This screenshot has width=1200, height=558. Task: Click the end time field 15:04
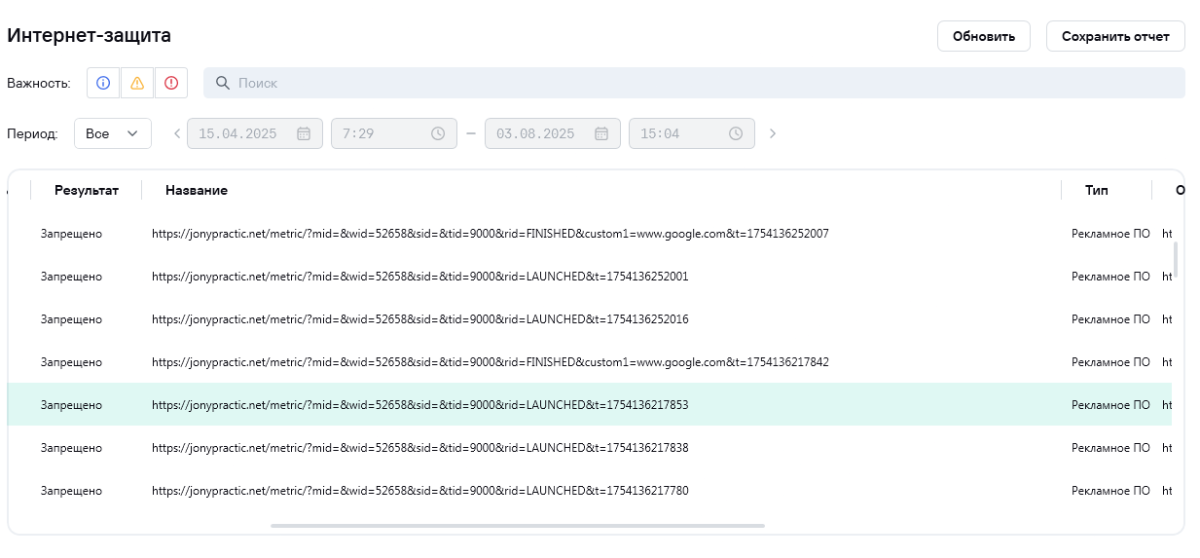692,133
